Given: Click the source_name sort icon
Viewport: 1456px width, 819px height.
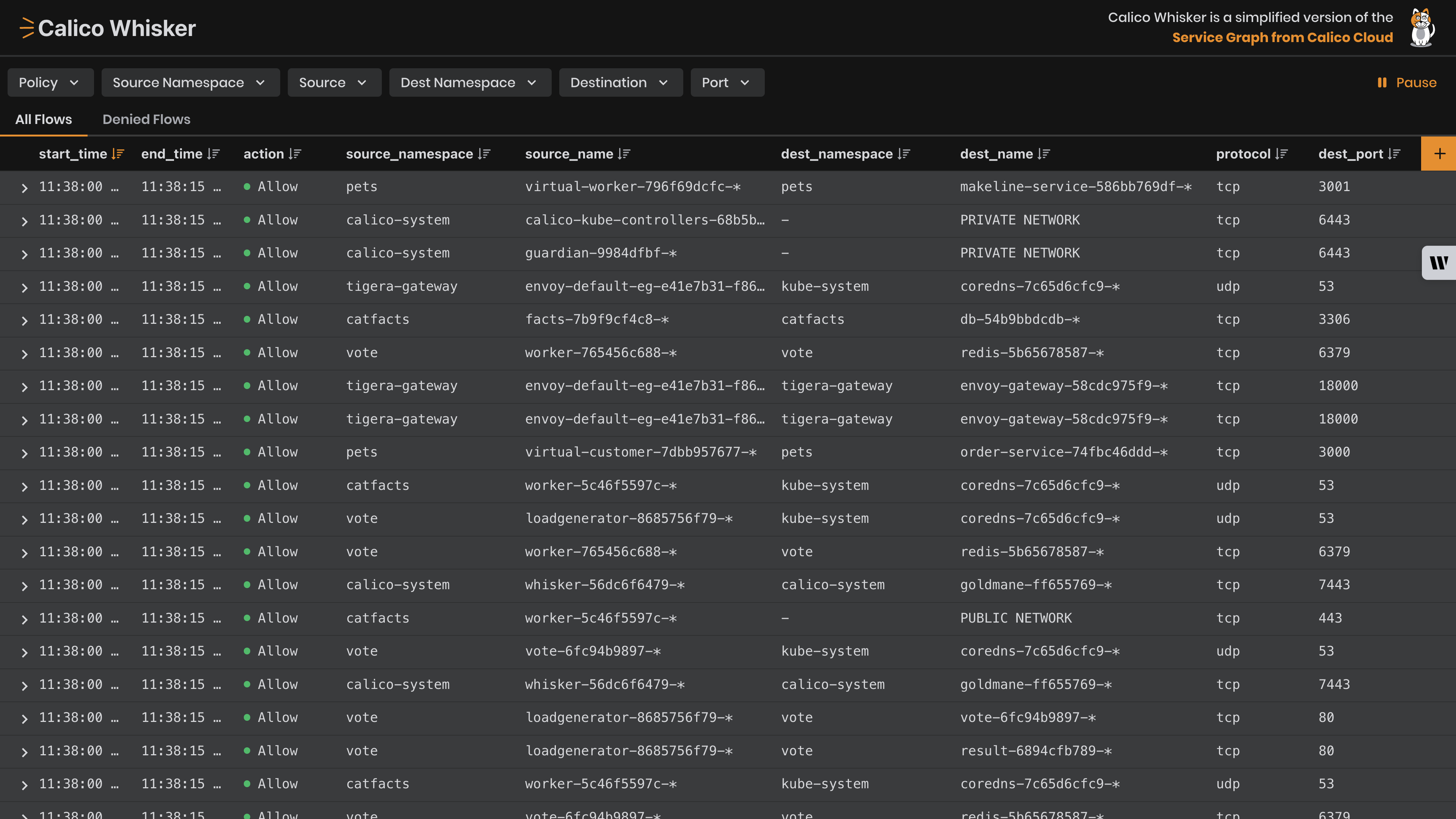Looking at the screenshot, I should tap(624, 154).
